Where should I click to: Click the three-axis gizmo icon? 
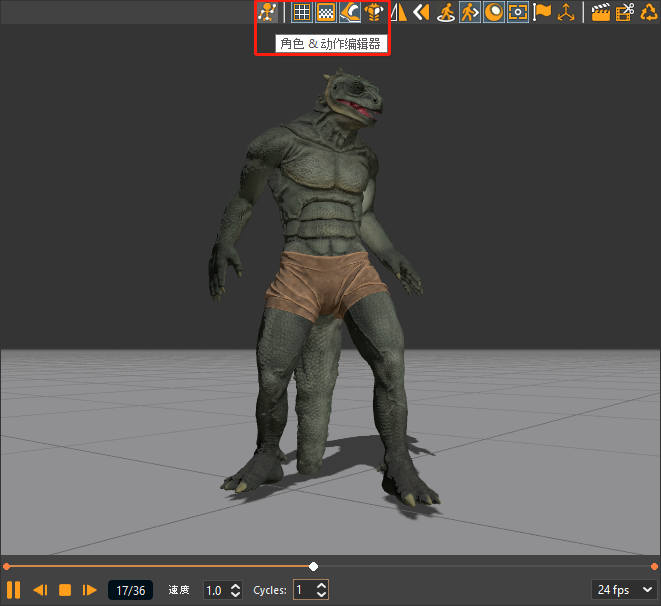[567, 12]
